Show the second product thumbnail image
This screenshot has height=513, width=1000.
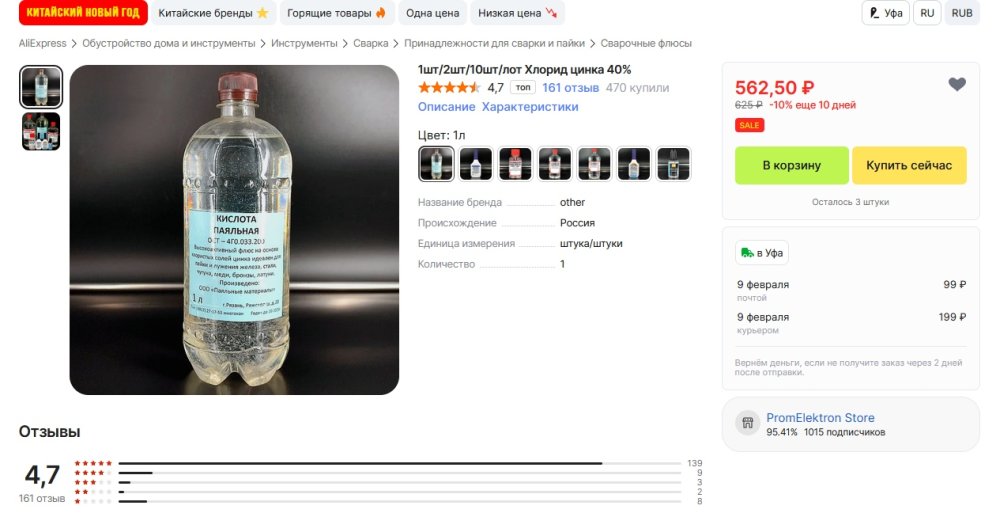coord(41,132)
